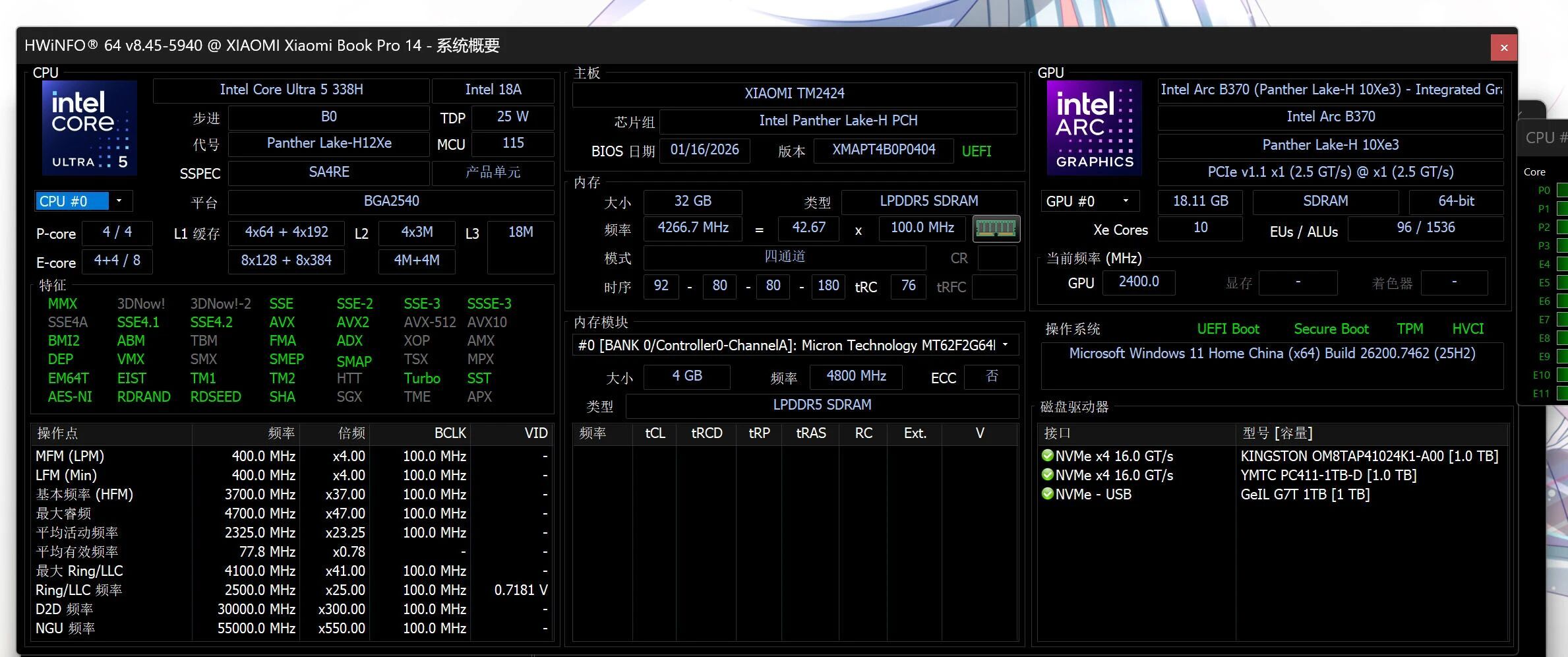The height and width of the screenshot is (657, 1568).
Task: Click the PCIe v1.1 x1 link field
Action: pyautogui.click(x=1331, y=172)
